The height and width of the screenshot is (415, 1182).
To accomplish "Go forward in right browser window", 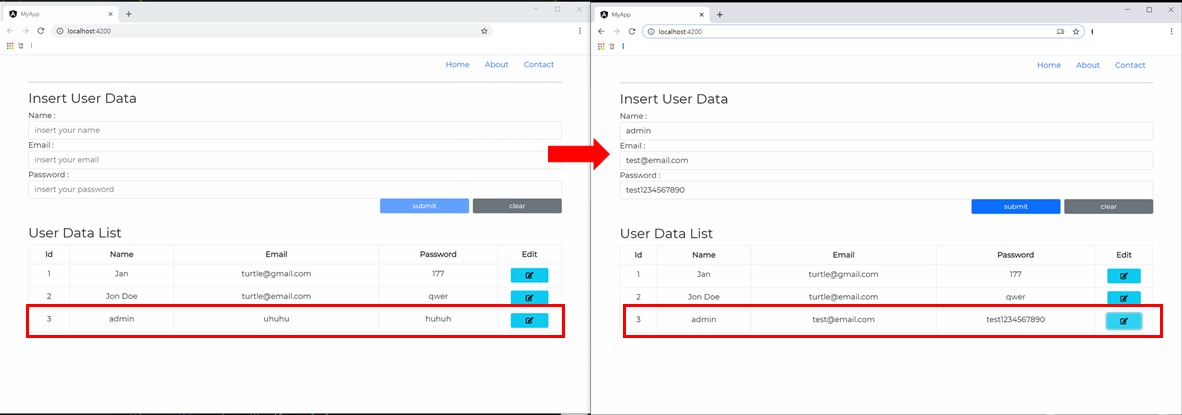I will 616,32.
